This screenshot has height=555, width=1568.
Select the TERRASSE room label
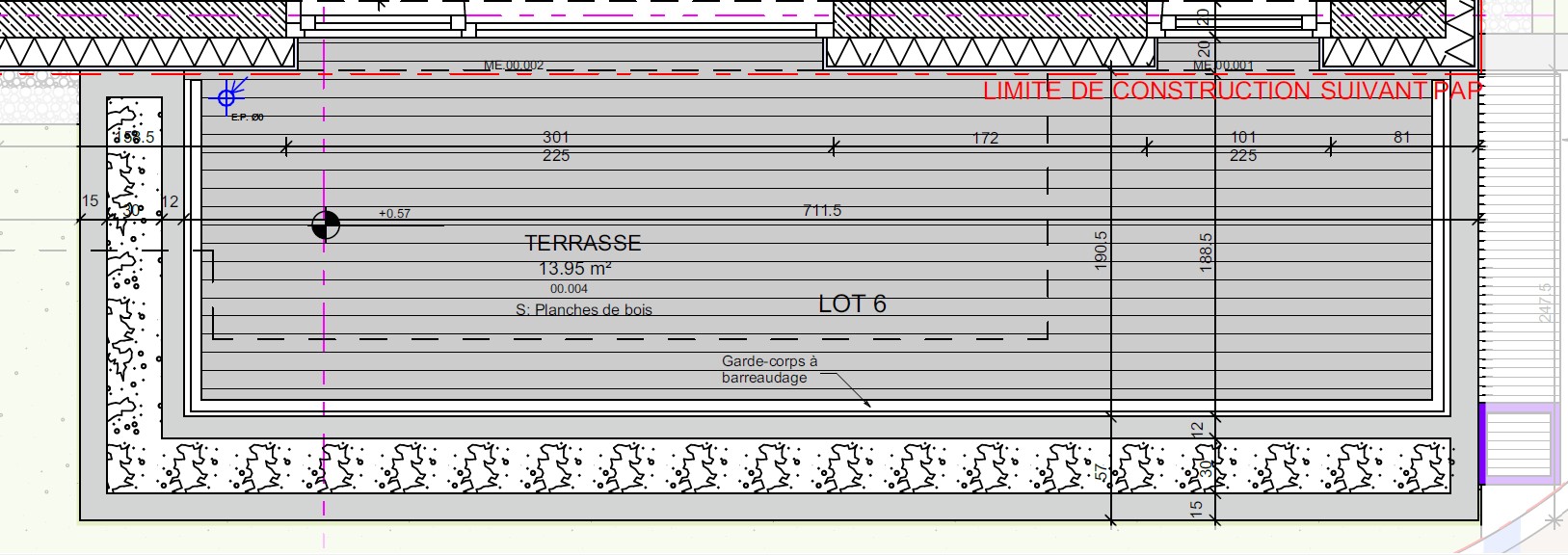(x=582, y=244)
